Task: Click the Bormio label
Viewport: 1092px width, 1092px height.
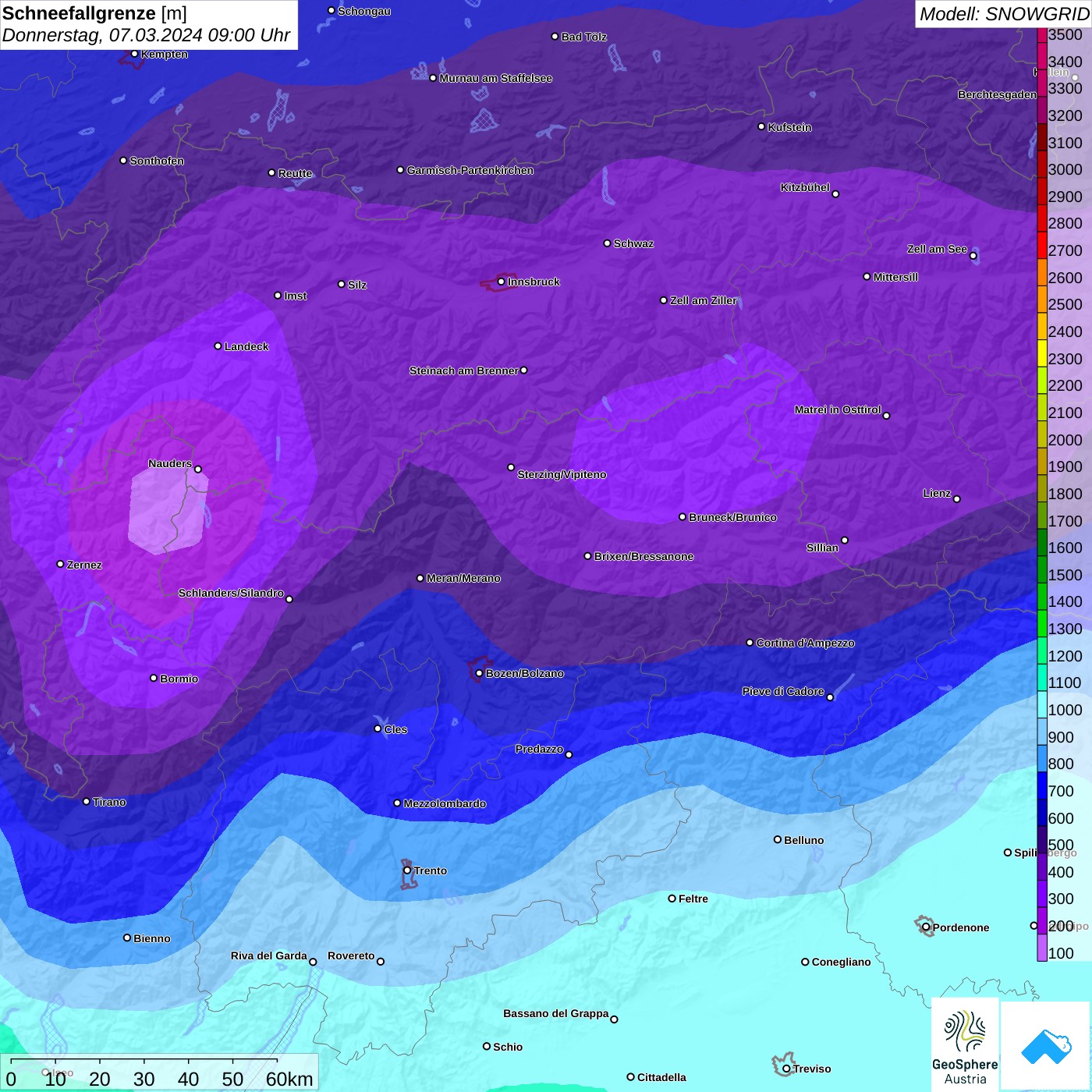Action: pyautogui.click(x=179, y=679)
